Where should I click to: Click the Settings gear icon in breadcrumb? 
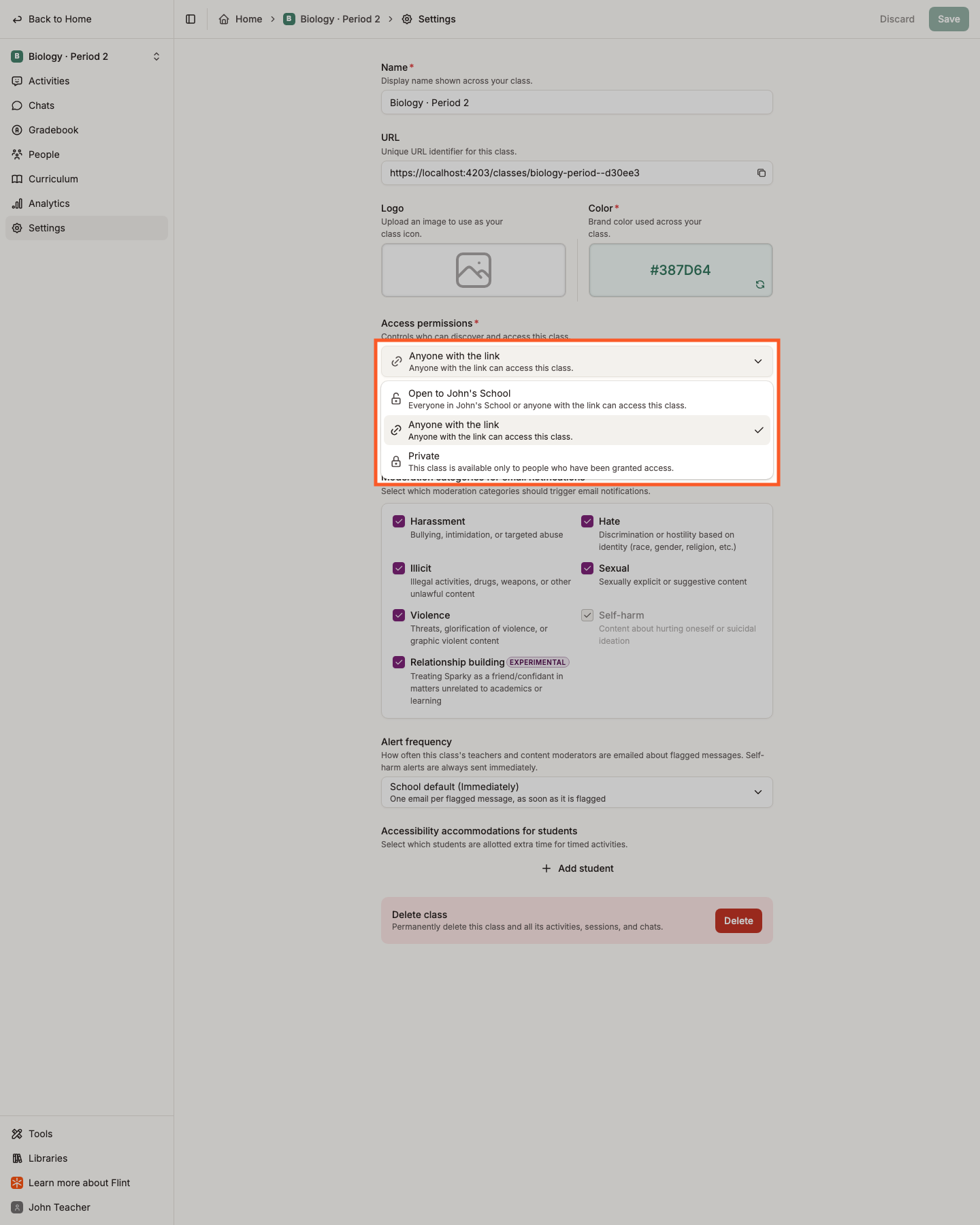coord(407,19)
